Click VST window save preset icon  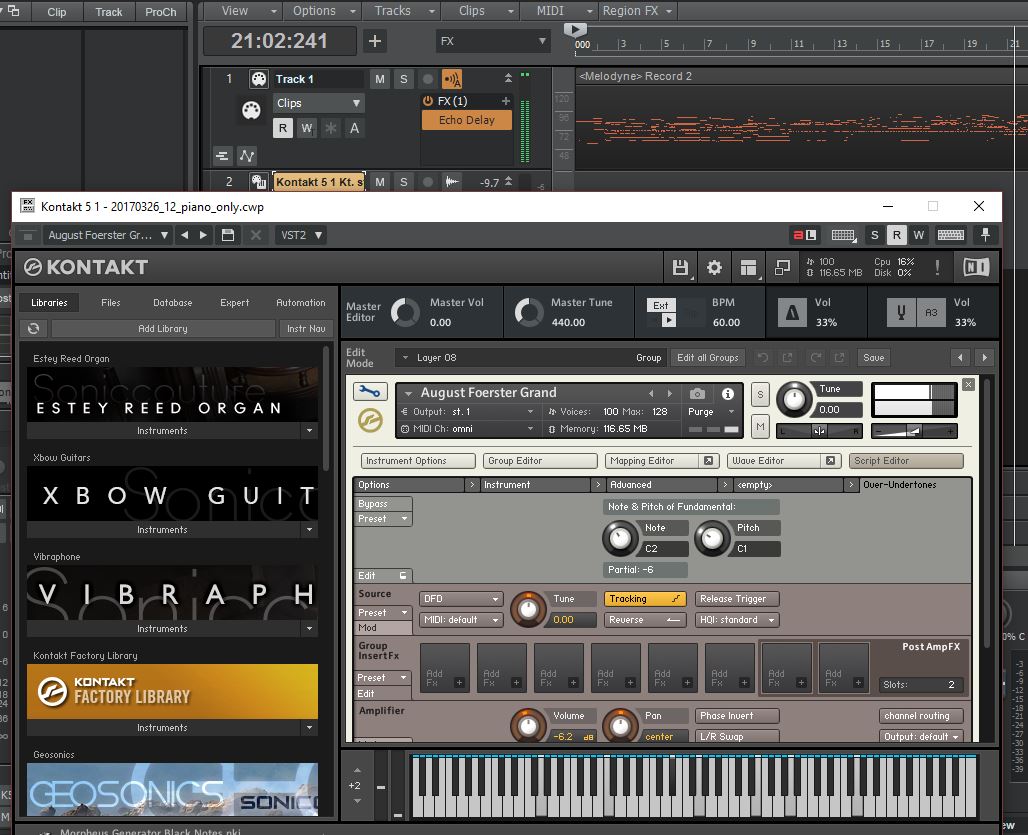pos(228,235)
